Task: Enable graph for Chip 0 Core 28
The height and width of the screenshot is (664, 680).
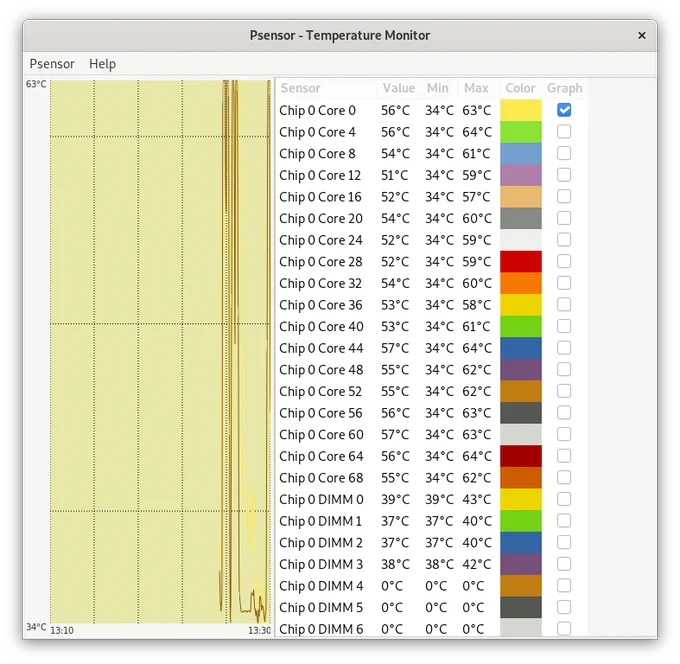Action: [564, 262]
